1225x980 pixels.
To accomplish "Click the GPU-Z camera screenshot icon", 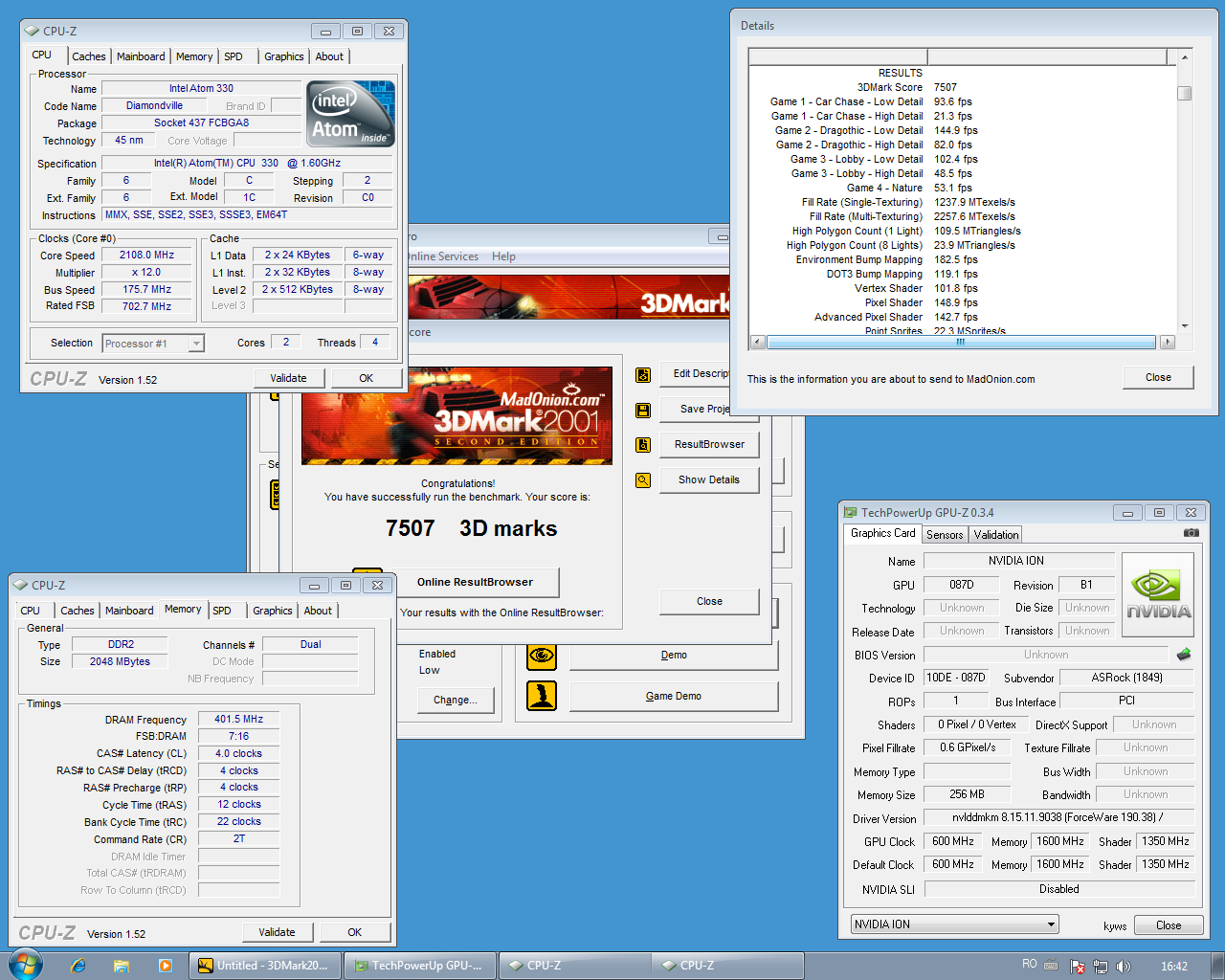I will [x=1191, y=533].
